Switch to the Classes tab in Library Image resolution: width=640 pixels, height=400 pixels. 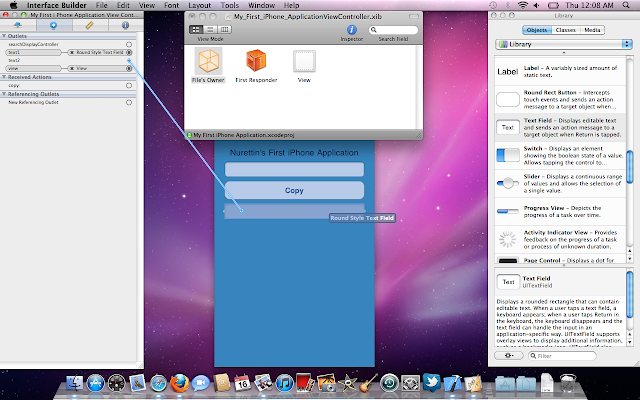(x=565, y=30)
